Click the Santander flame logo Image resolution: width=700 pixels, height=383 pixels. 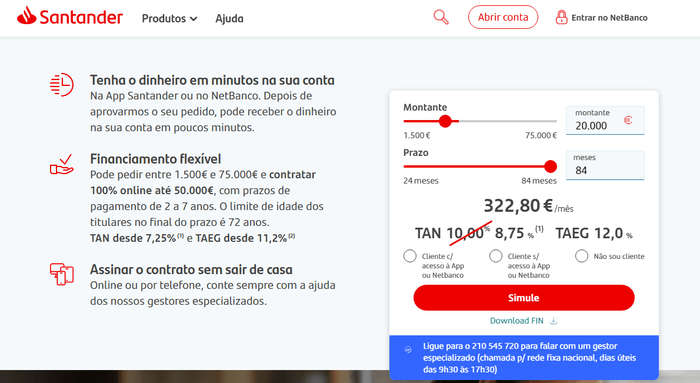(x=27, y=16)
